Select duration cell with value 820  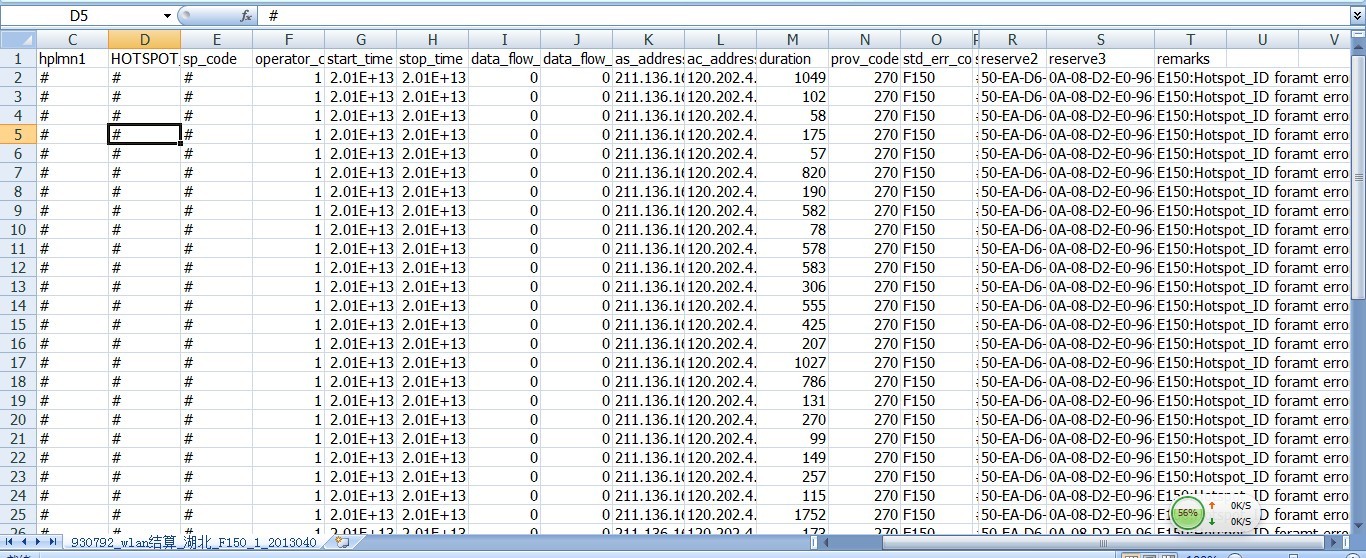(792, 172)
